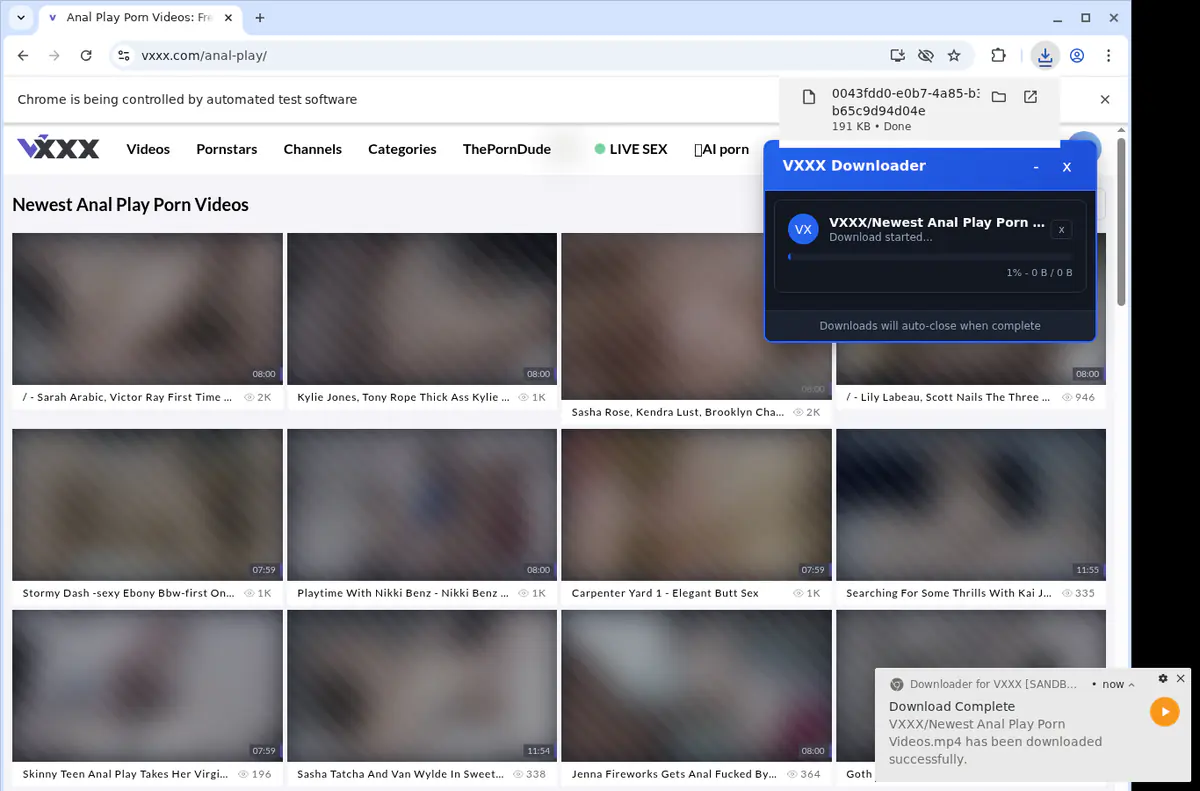Click the install app icon in address bar
The width and height of the screenshot is (1200, 791).
(898, 56)
